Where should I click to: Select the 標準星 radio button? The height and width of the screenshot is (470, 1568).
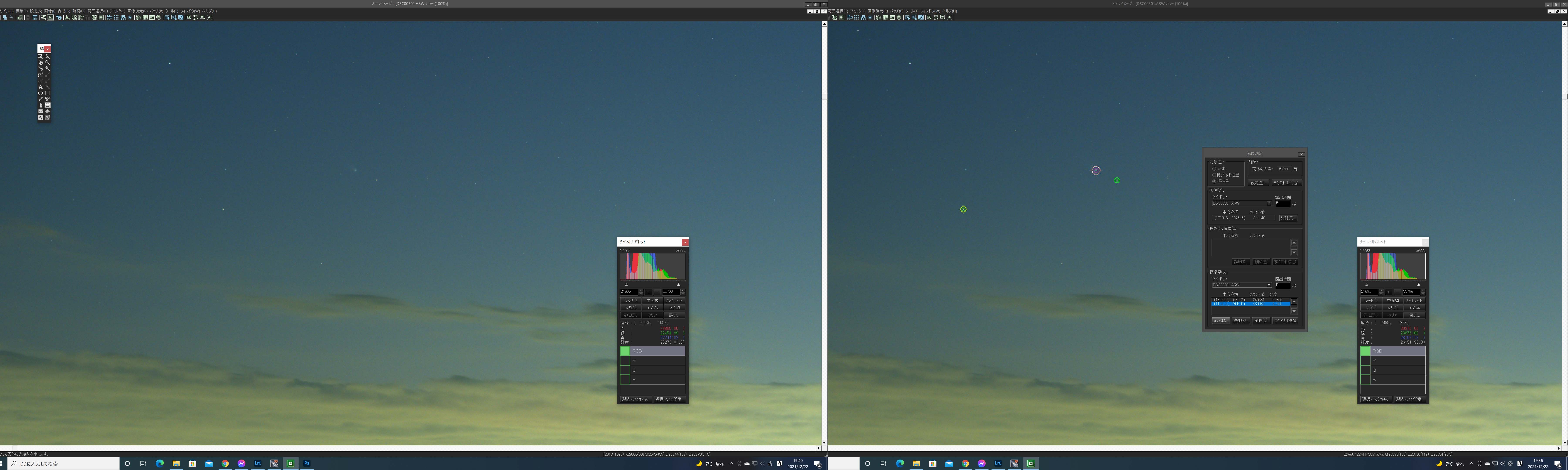tap(1214, 181)
